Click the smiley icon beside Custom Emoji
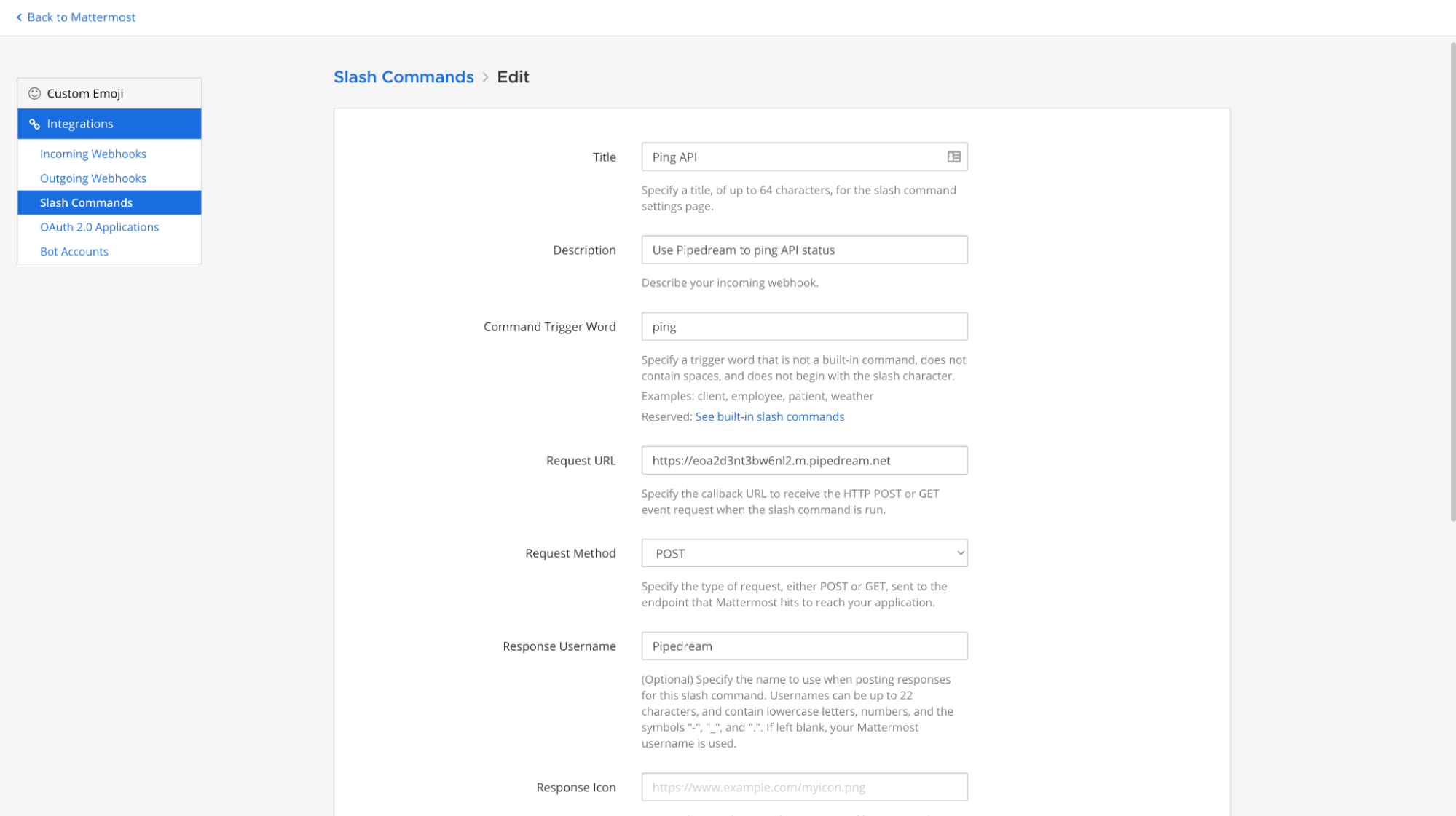The image size is (1456, 816). tap(34, 93)
